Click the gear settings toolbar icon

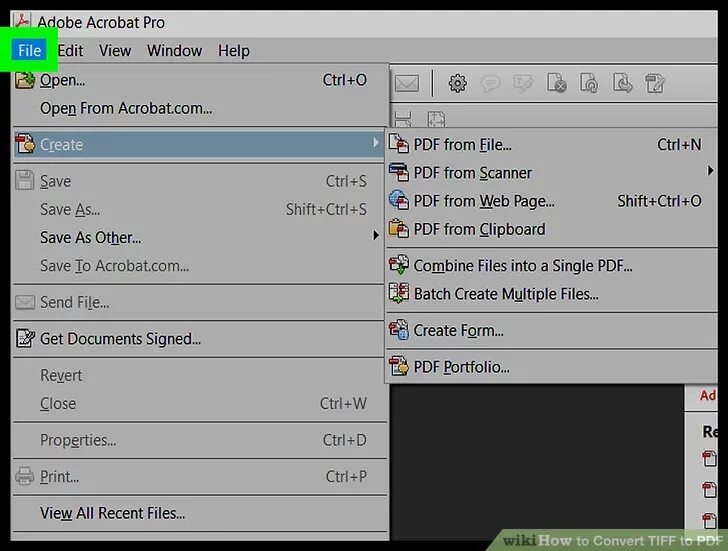457,84
